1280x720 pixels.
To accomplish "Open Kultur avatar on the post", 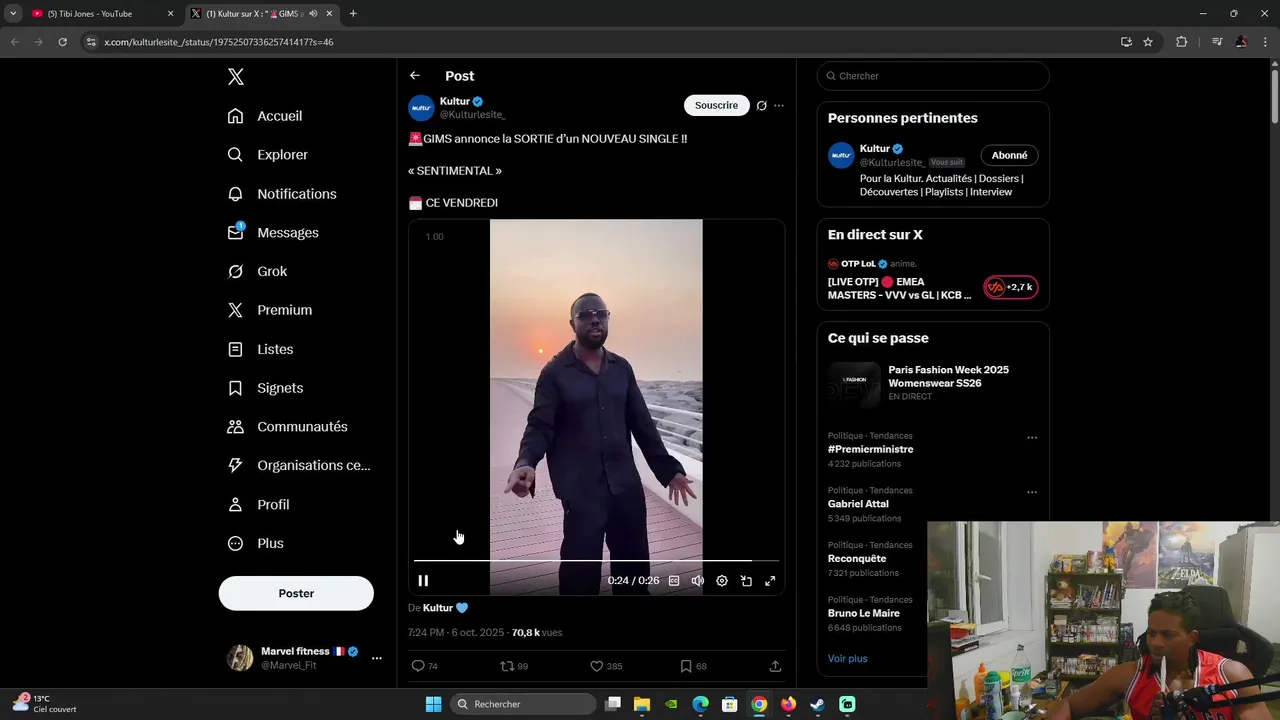I will point(421,108).
